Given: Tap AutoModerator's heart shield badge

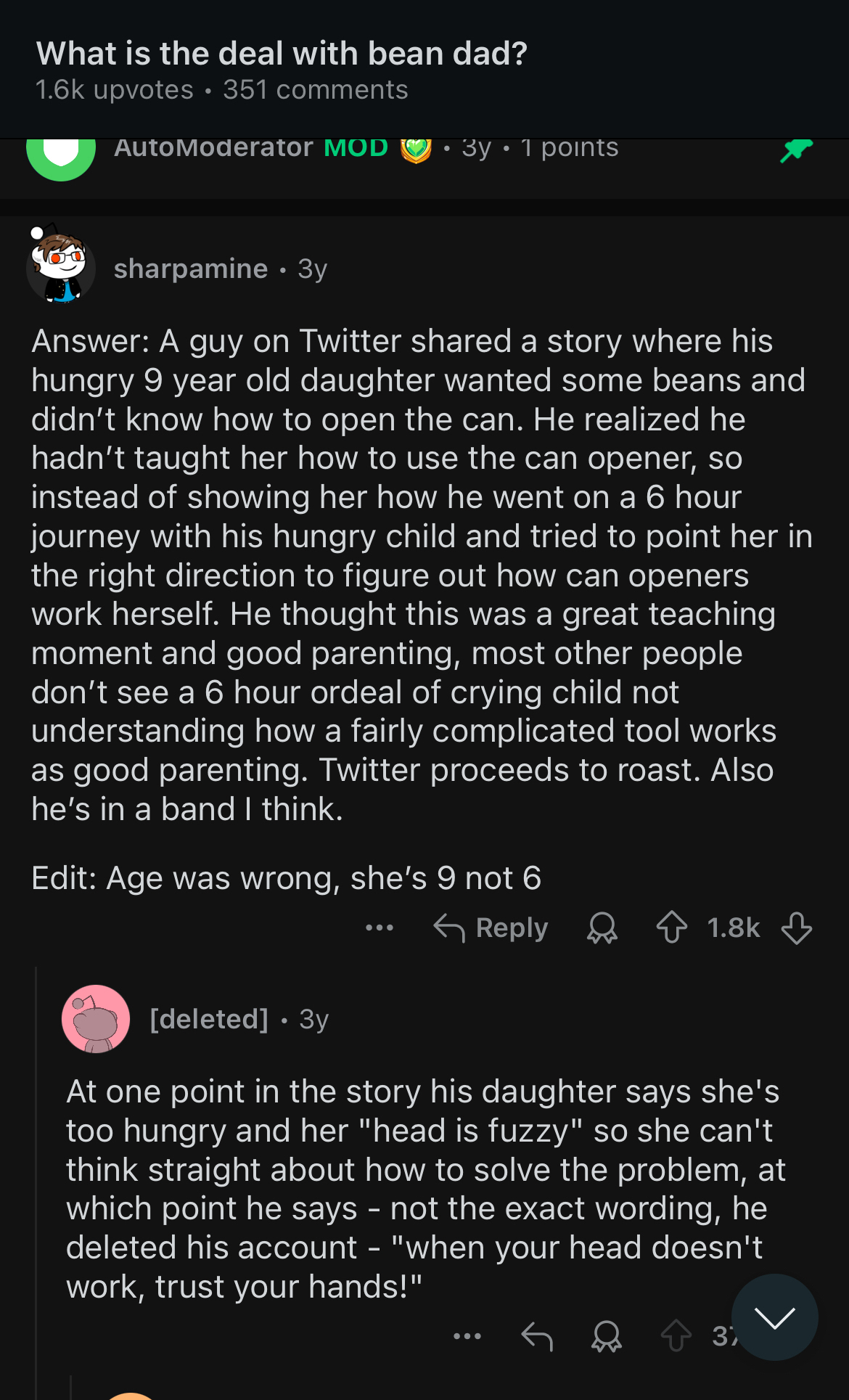Looking at the screenshot, I should [416, 150].
